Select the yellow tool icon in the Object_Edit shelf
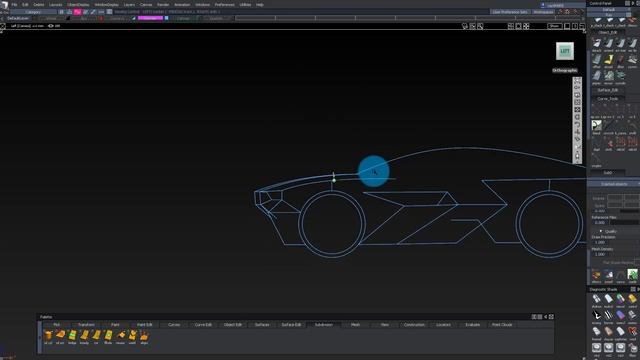 tap(609, 61)
